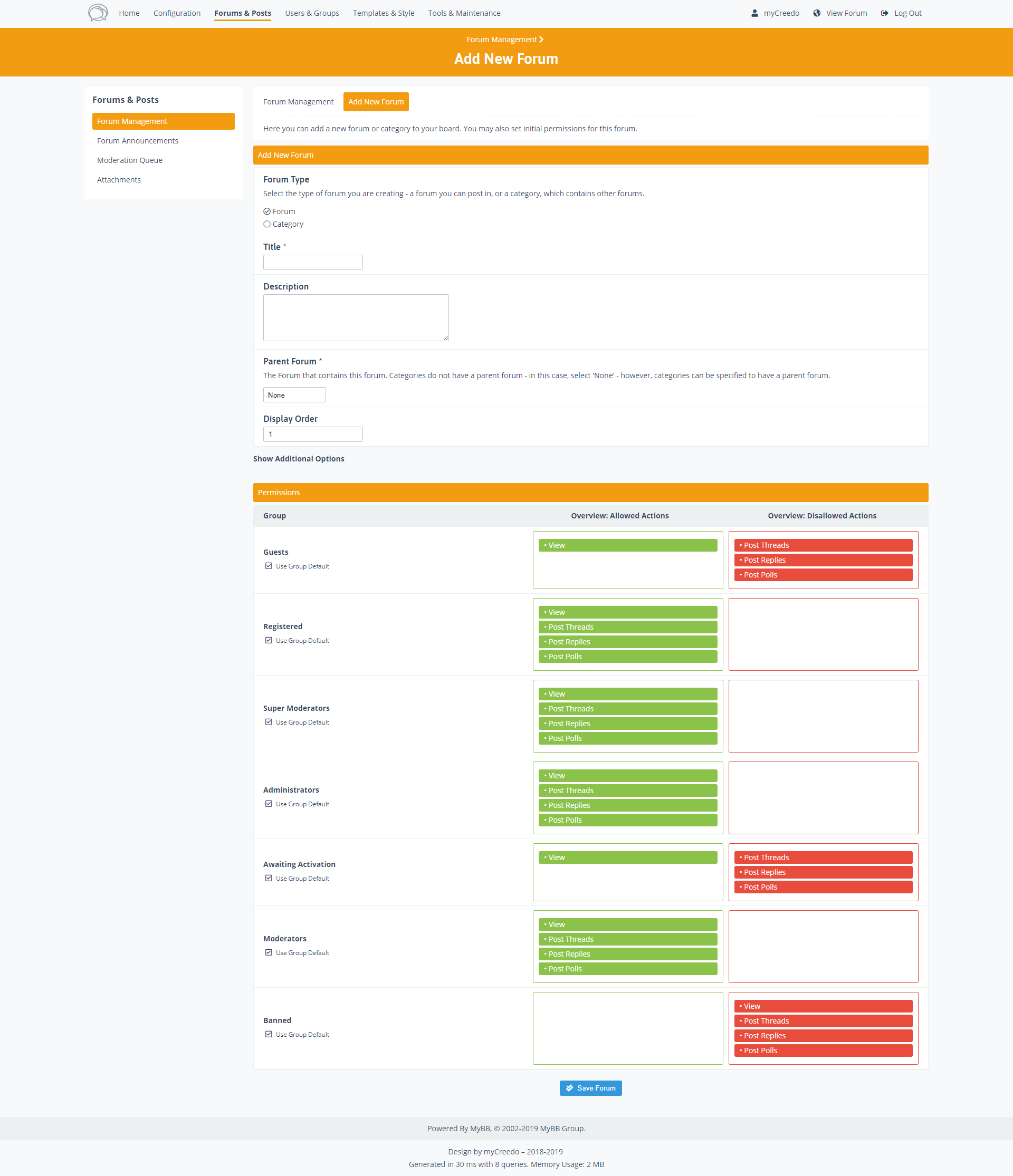The image size is (1013, 1176).
Task: Click the Log Out arrow icon
Action: point(884,13)
